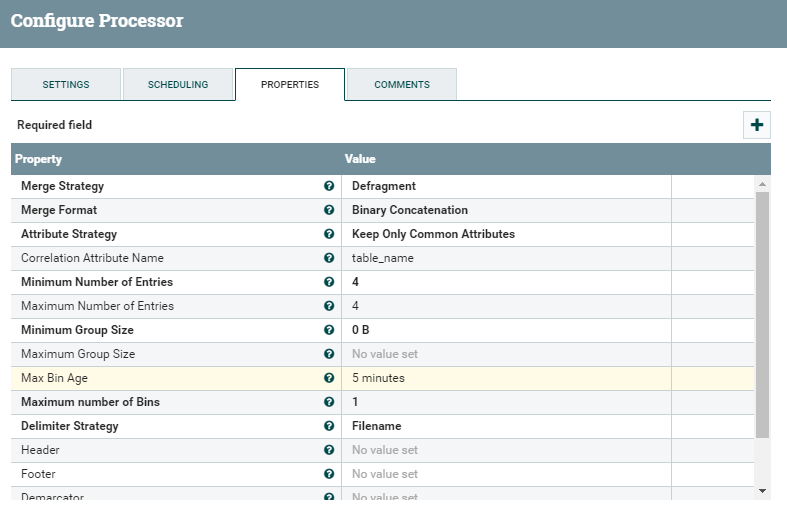Open Merge Format value Binary Concatenation
The width and height of the screenshot is (787, 510).
[x=410, y=210]
